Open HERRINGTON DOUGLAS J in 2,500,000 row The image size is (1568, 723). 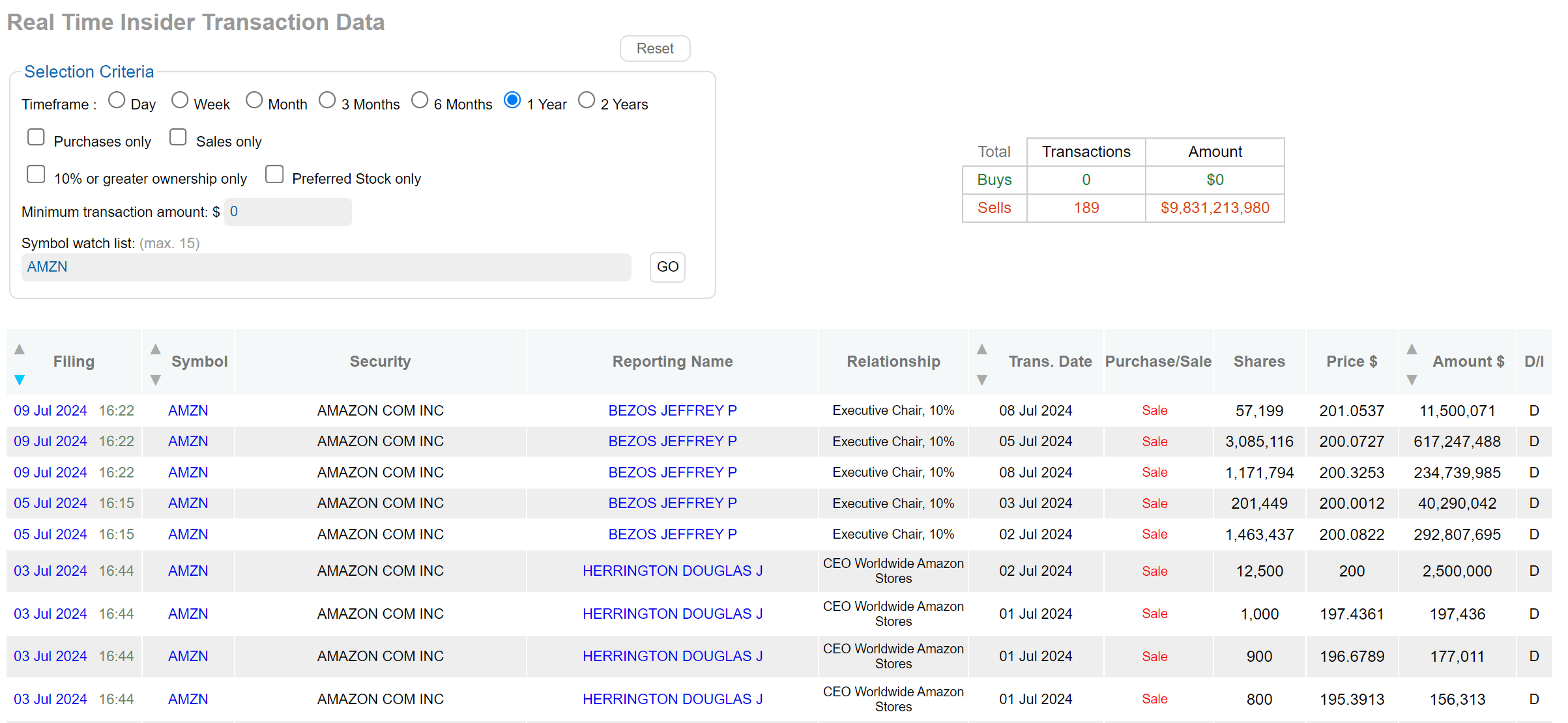[673, 571]
